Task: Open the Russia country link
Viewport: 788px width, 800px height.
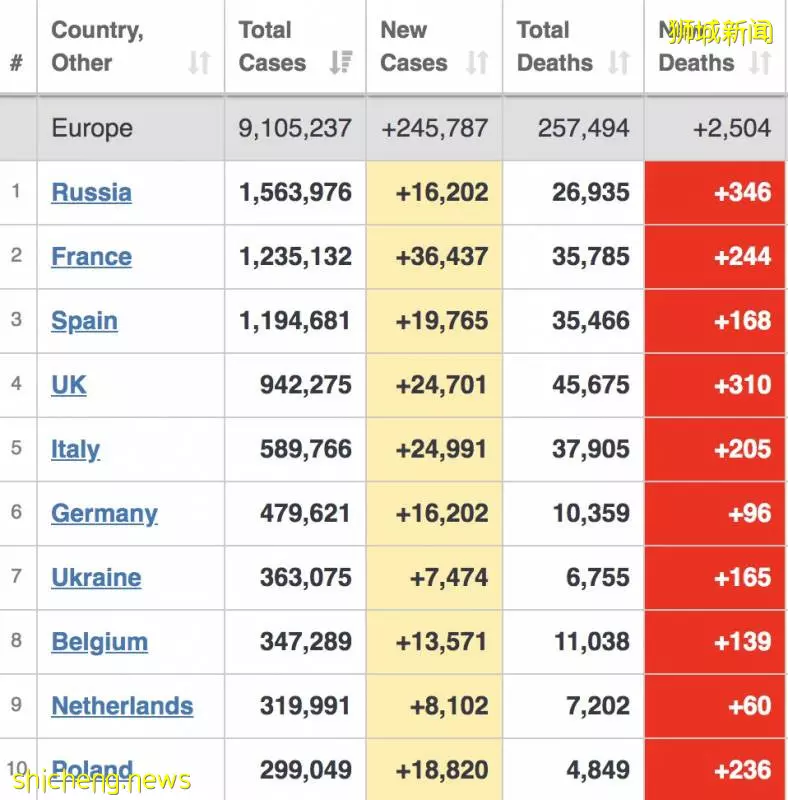Action: 91,193
